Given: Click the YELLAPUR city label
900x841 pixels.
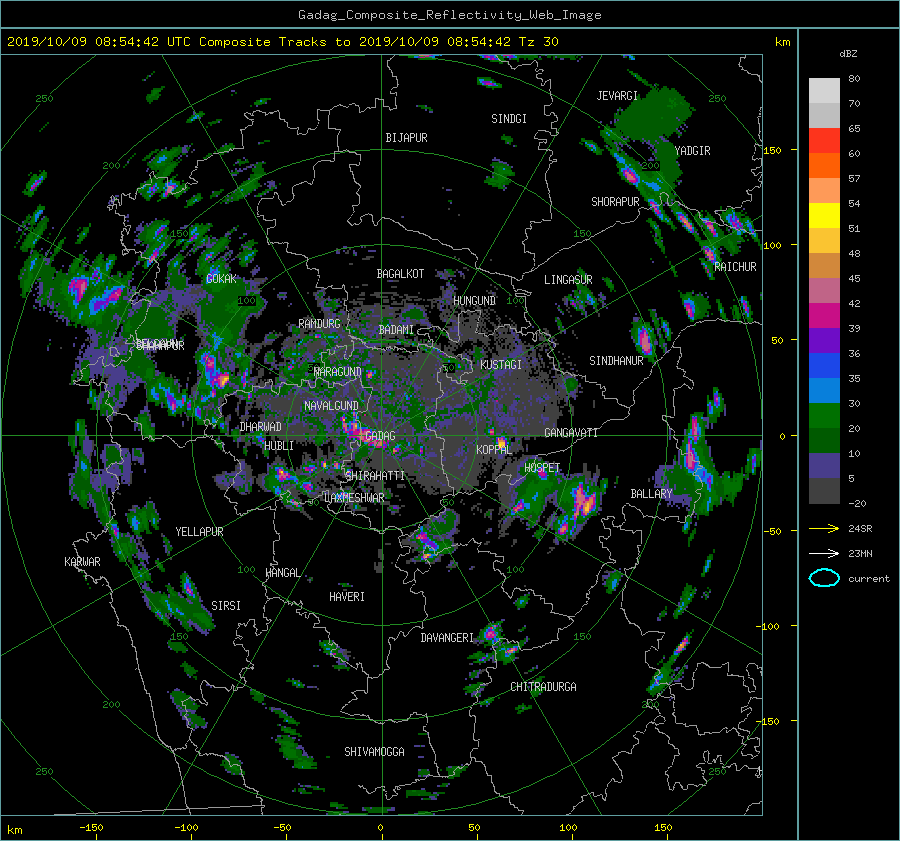Looking at the screenshot, I should tap(199, 532).
